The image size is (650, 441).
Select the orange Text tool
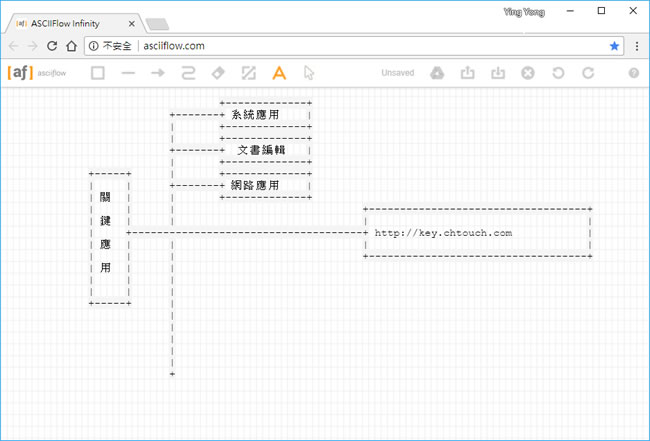(279, 73)
